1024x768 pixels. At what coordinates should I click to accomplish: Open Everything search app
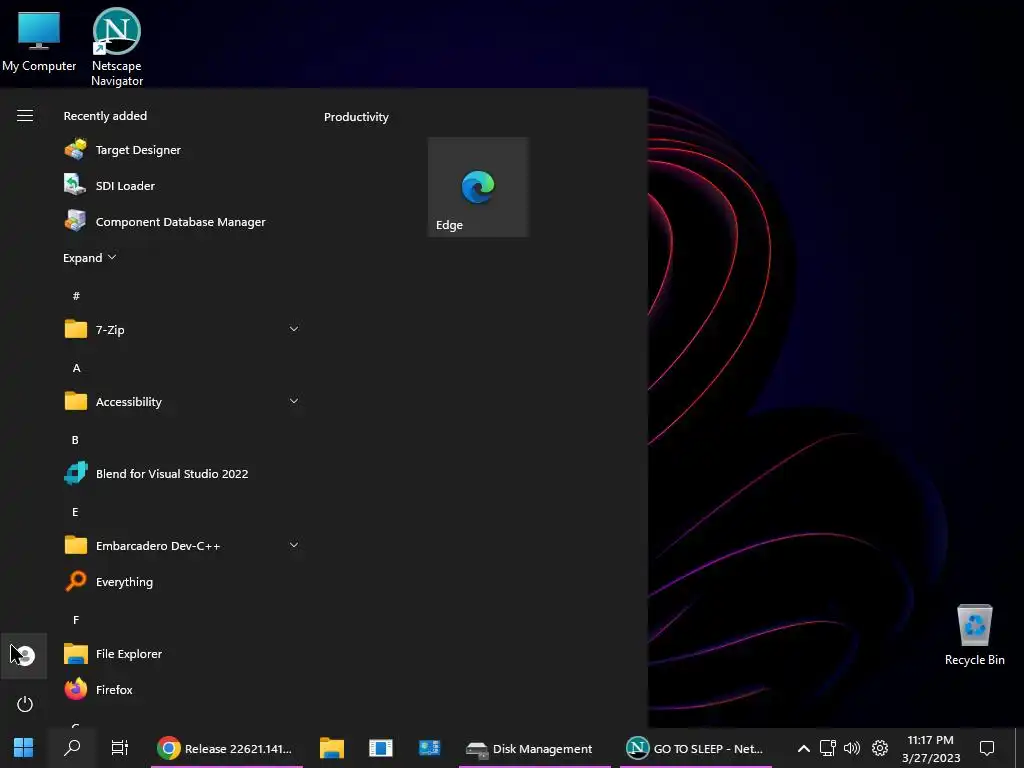coord(183,581)
